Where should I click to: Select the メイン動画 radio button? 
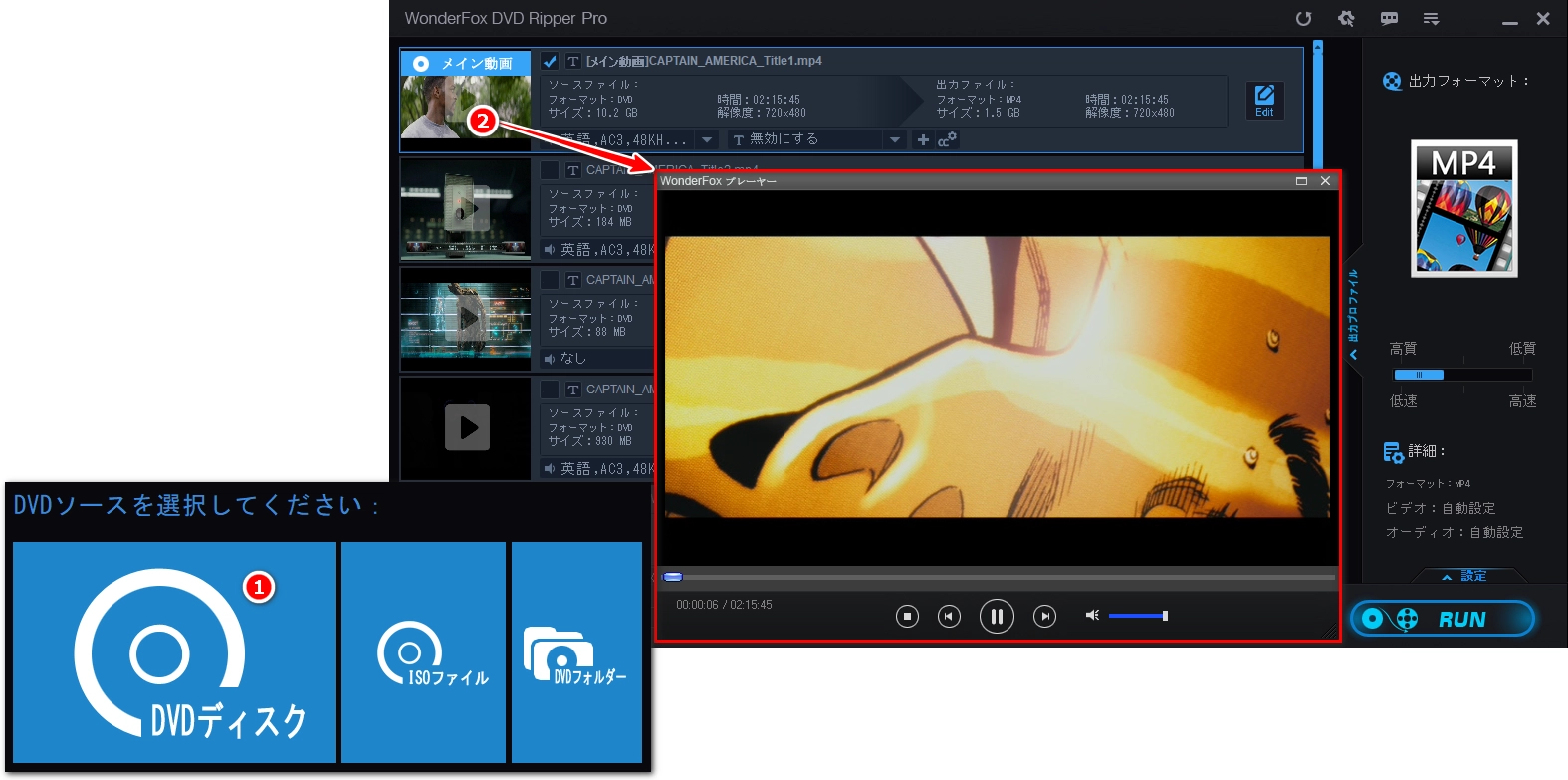click(421, 63)
